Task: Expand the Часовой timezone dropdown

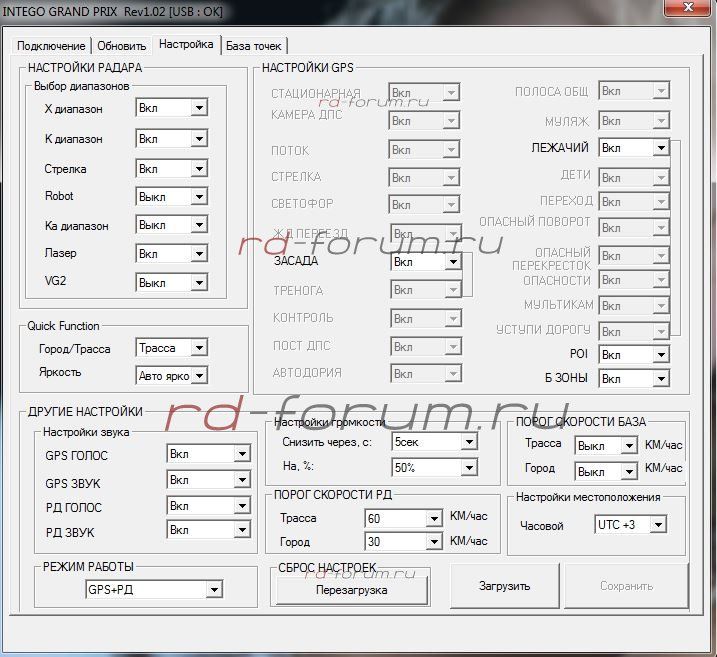Action: pos(631,524)
